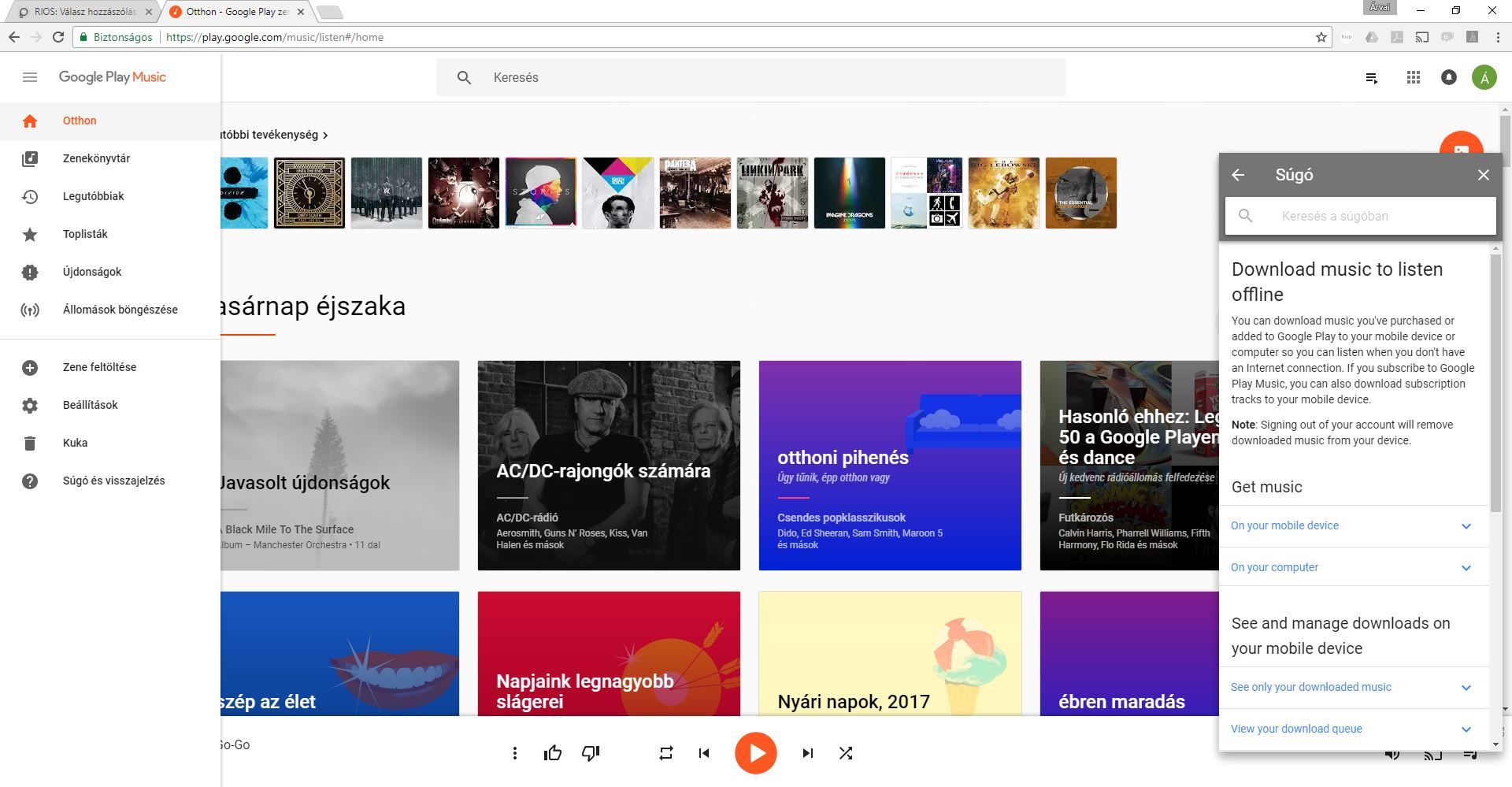Open Toplisták charts
The width and height of the screenshot is (1512, 787).
tap(110, 234)
